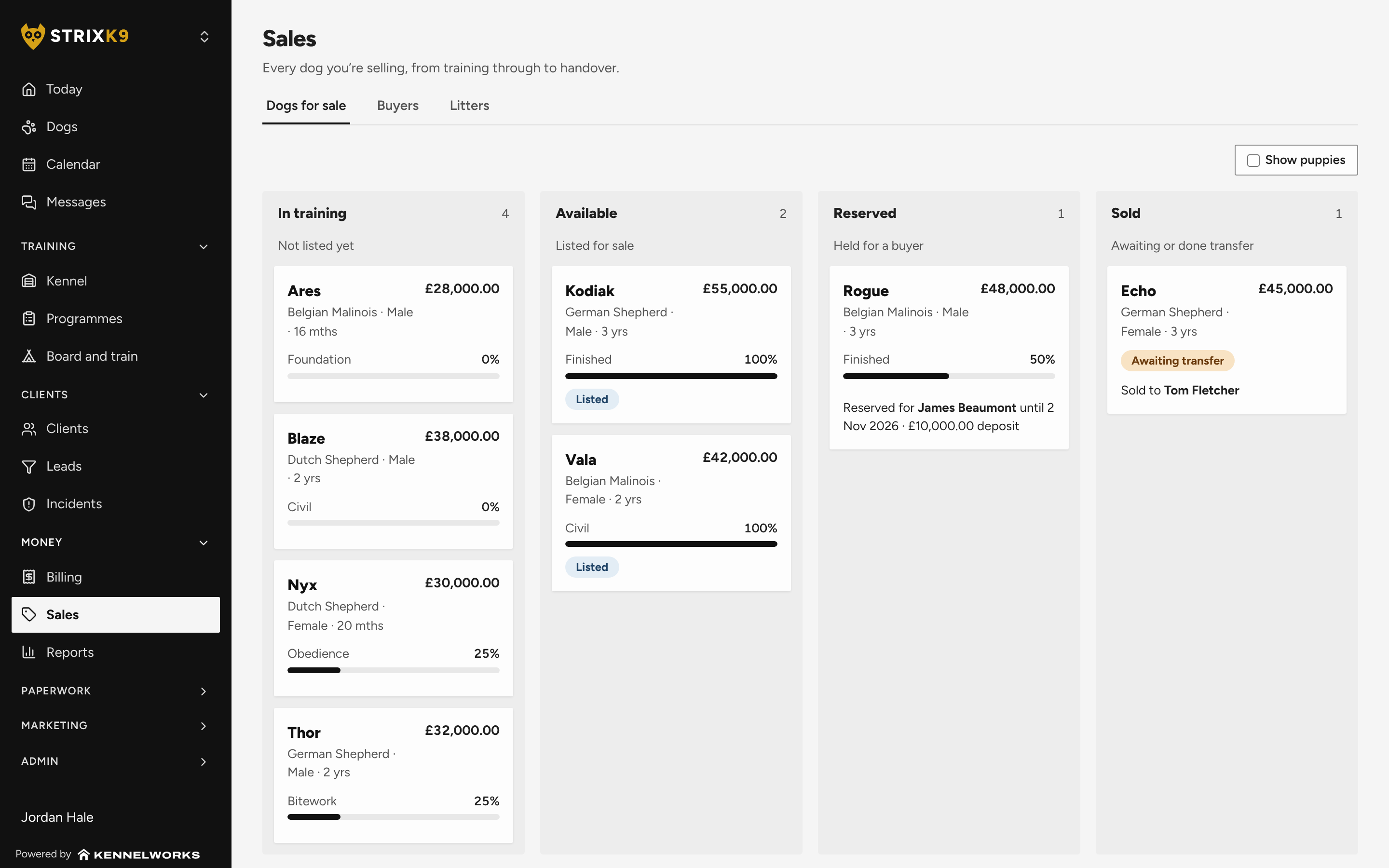The height and width of the screenshot is (868, 1389).
Task: Switch to the Buyers tab
Action: pyautogui.click(x=398, y=106)
